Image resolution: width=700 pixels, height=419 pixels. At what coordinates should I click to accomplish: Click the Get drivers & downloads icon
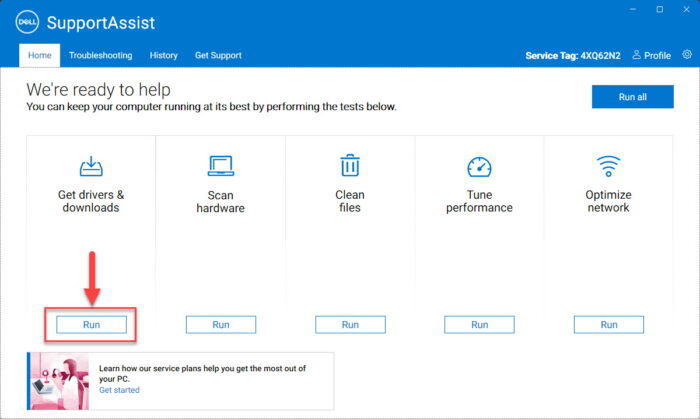tap(91, 166)
